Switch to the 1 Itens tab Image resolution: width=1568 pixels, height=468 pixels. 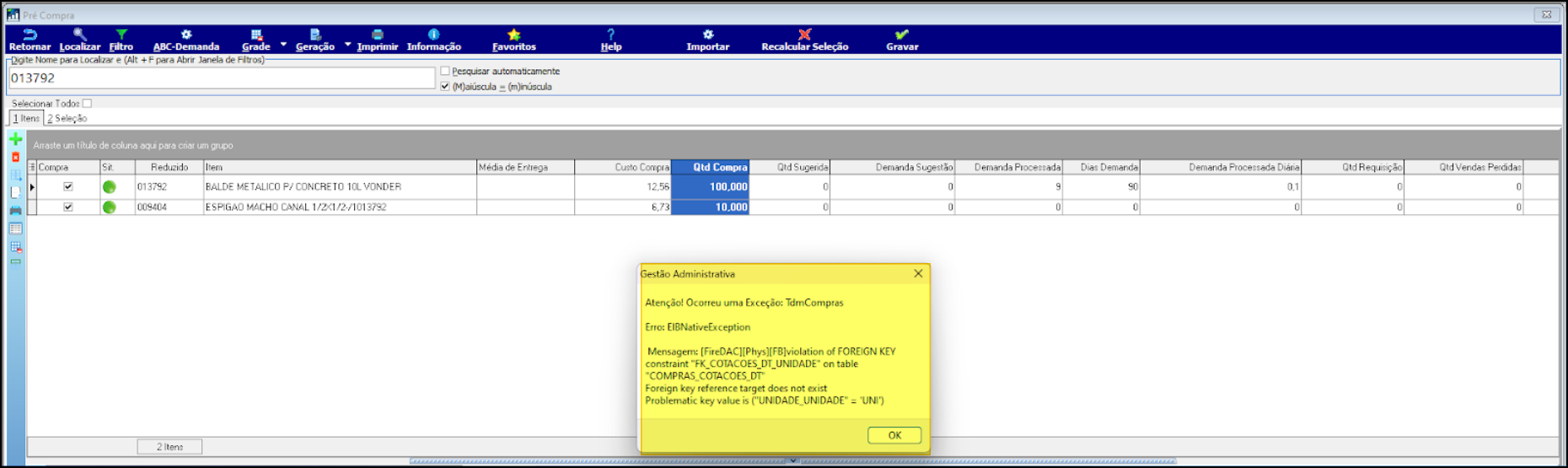[x=26, y=119]
